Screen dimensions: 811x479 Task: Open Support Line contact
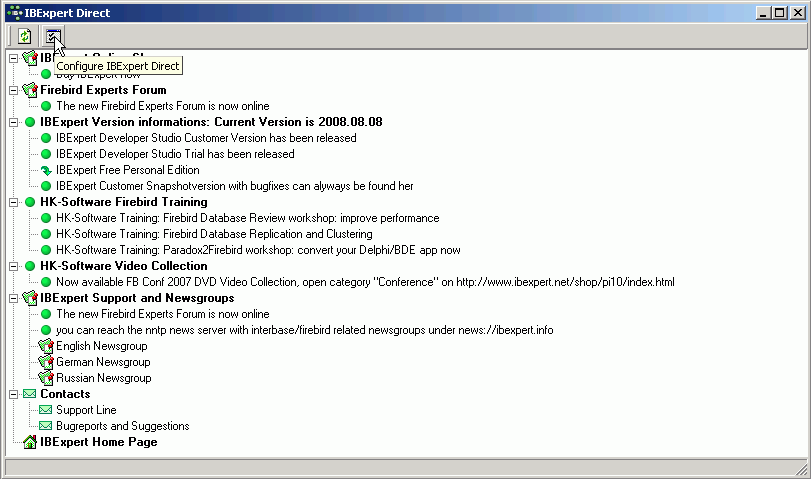86,410
